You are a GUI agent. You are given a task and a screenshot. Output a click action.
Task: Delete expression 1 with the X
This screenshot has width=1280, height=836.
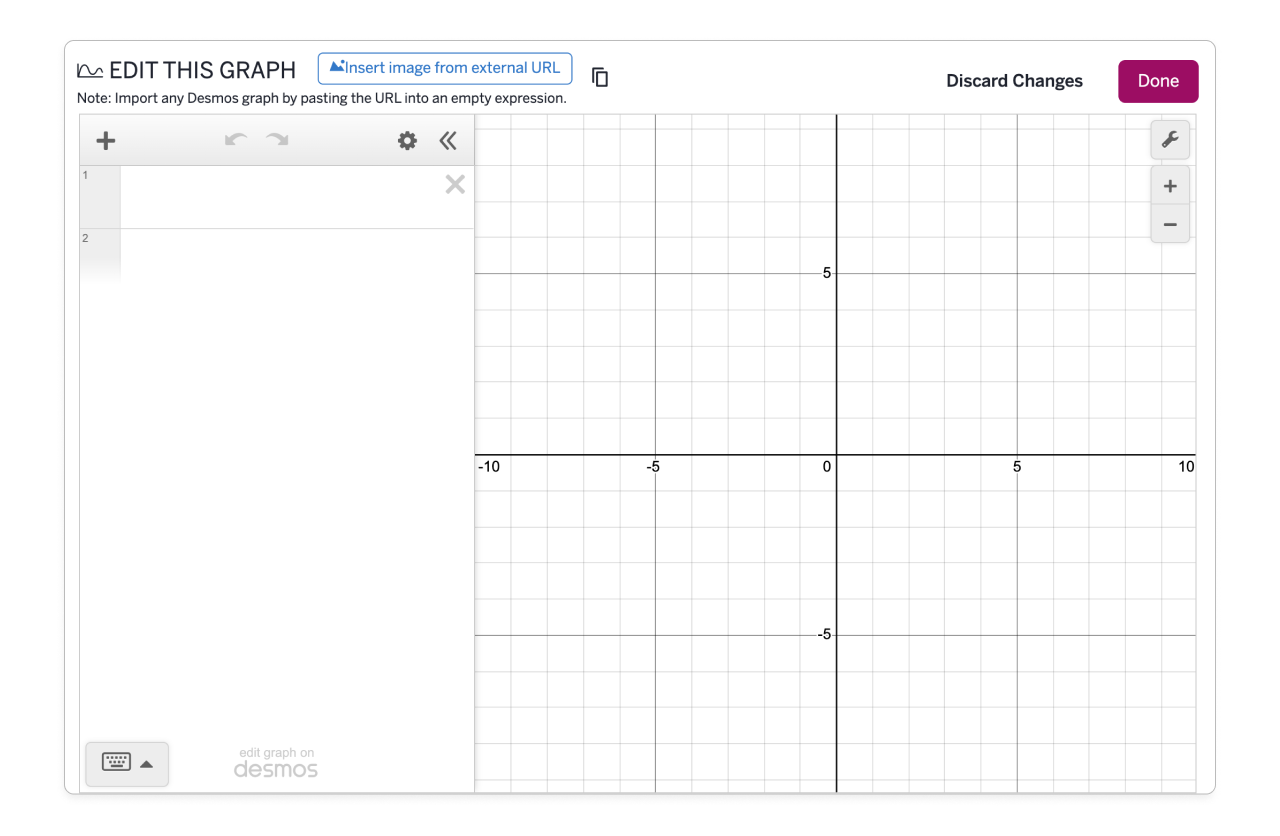455,184
